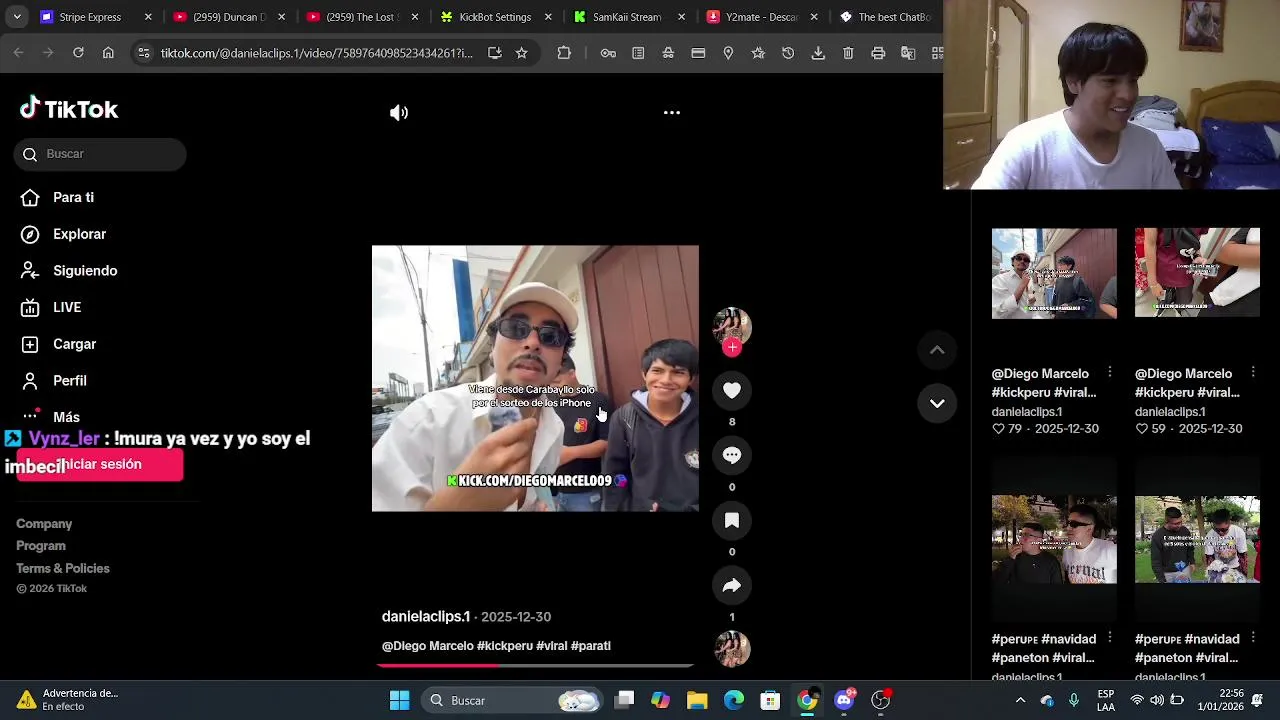Open history clock icon in toolbar
This screenshot has height=720, width=1280.
(788, 53)
